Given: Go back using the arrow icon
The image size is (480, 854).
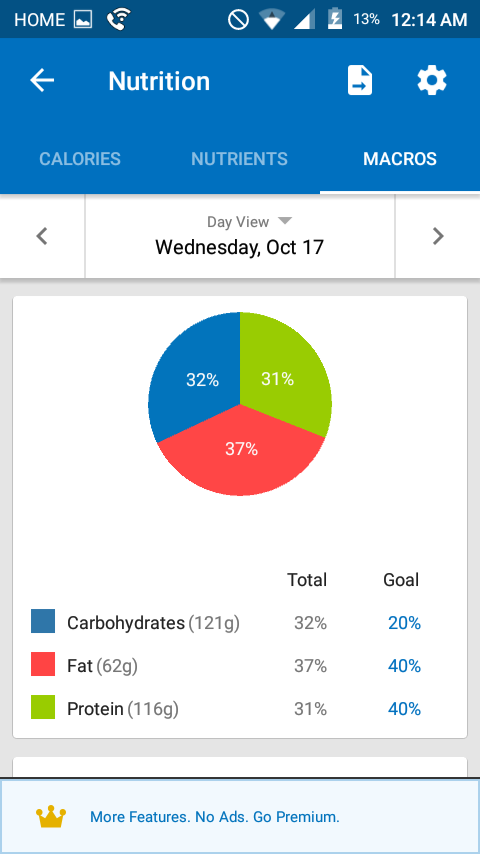Looking at the screenshot, I should click(42, 81).
